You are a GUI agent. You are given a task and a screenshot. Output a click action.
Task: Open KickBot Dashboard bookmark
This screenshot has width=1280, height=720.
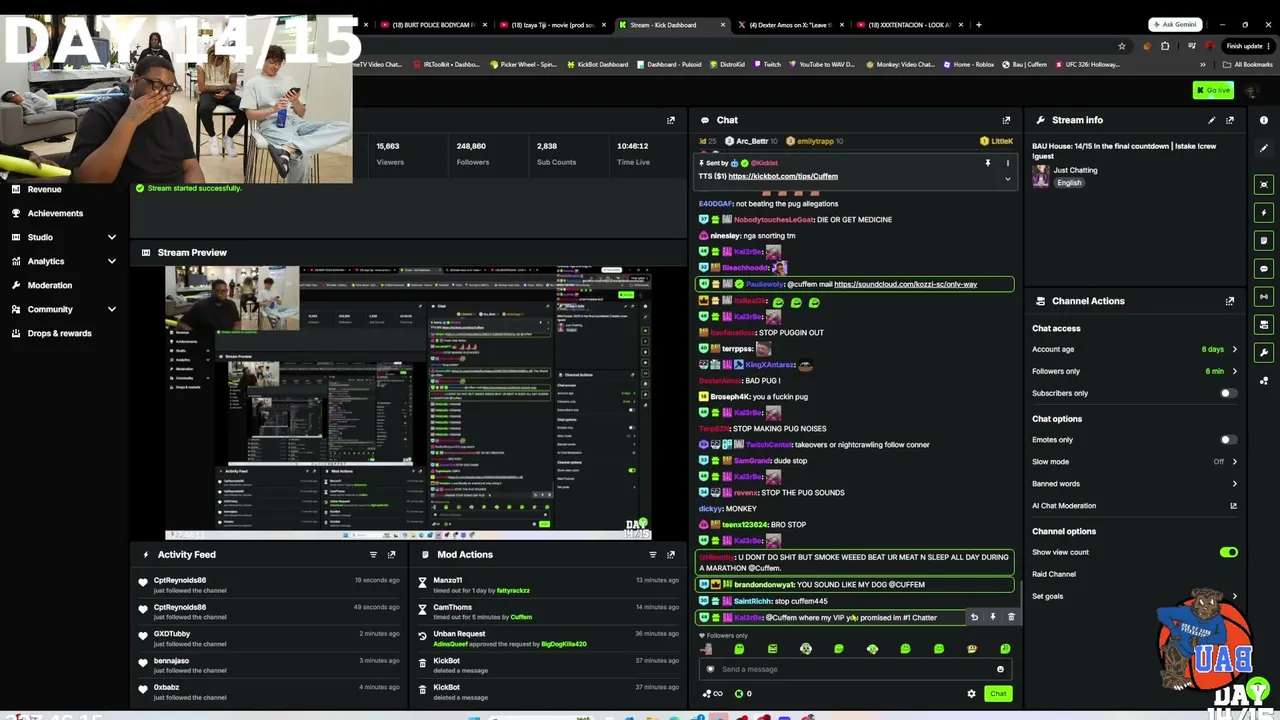597,65
